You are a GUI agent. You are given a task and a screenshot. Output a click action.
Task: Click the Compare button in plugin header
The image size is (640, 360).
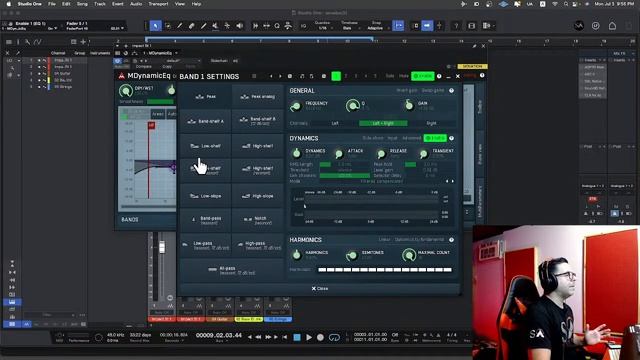pyautogui.click(x=144, y=67)
